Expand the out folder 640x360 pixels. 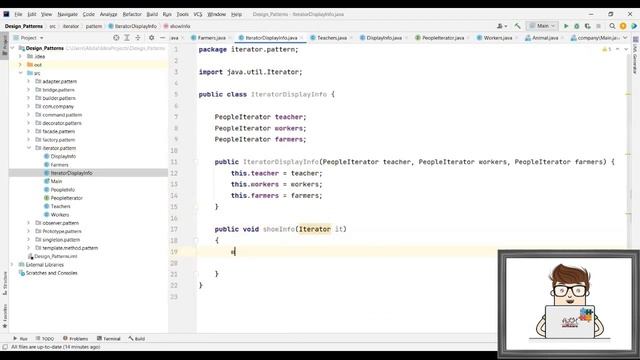click(20, 65)
